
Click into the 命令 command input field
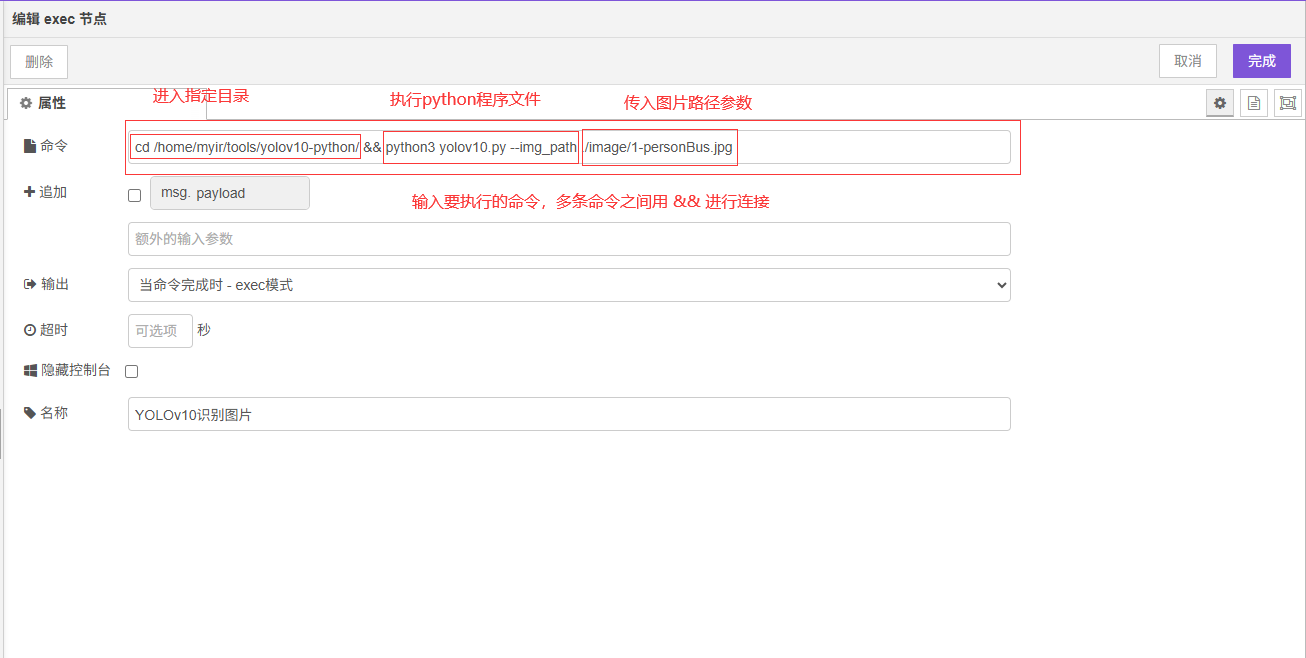pyautogui.click(x=870, y=147)
